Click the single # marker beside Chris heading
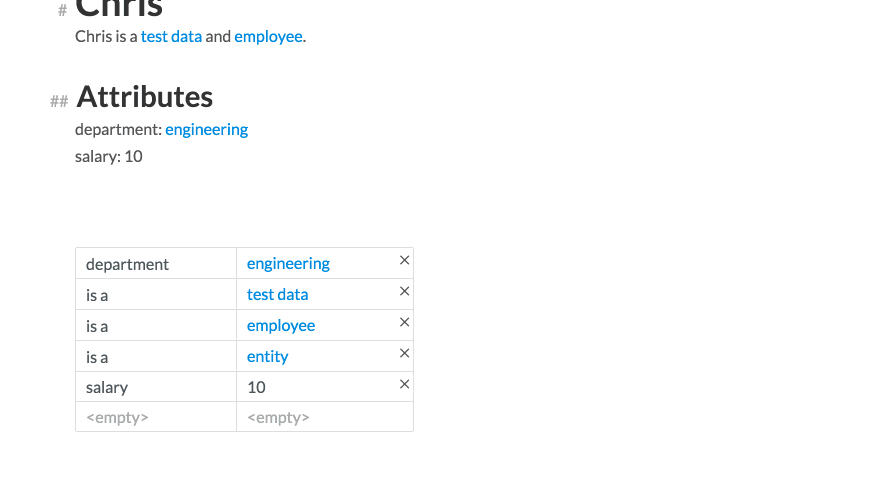 (62, 10)
